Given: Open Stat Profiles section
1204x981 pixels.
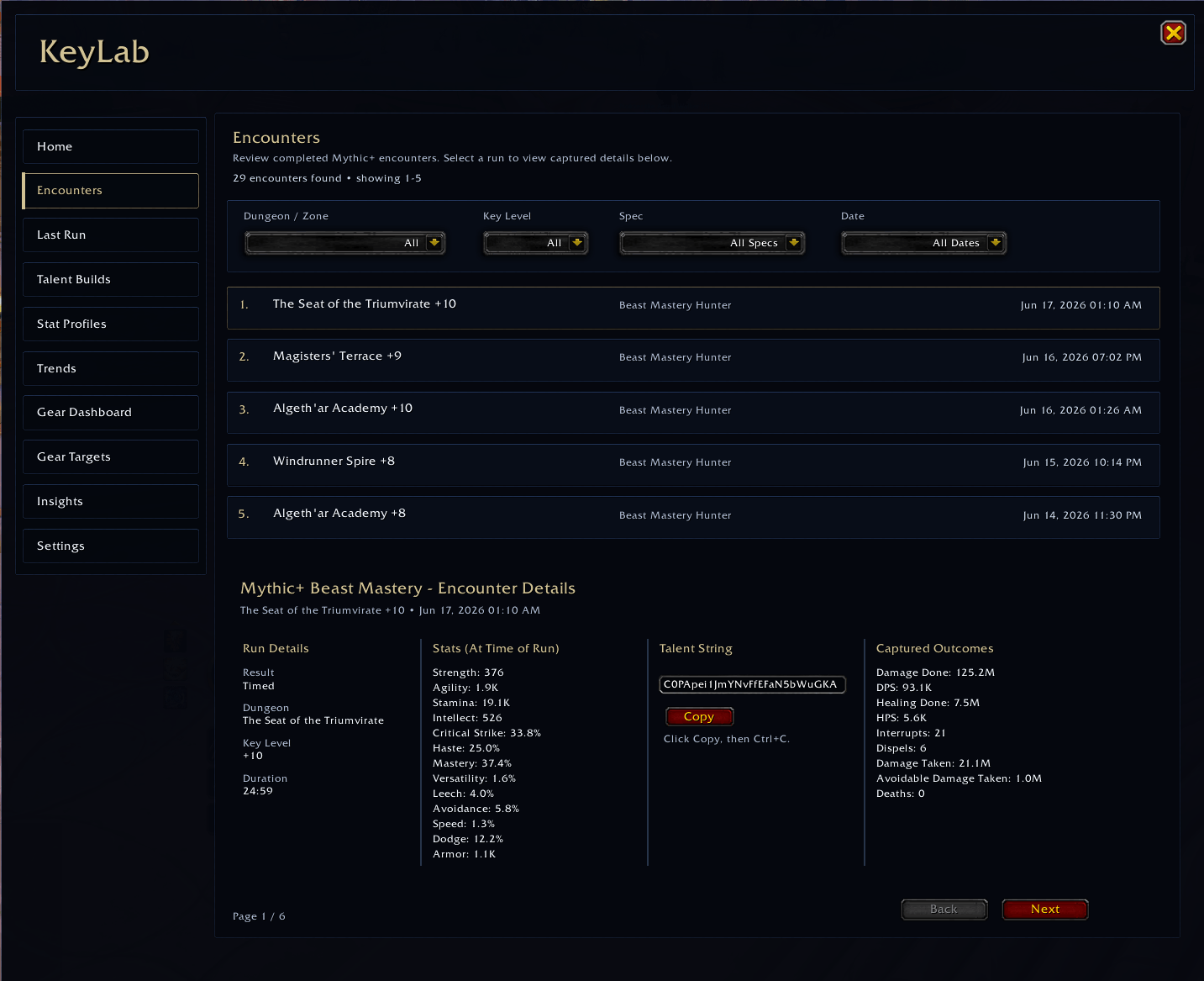Looking at the screenshot, I should (111, 324).
